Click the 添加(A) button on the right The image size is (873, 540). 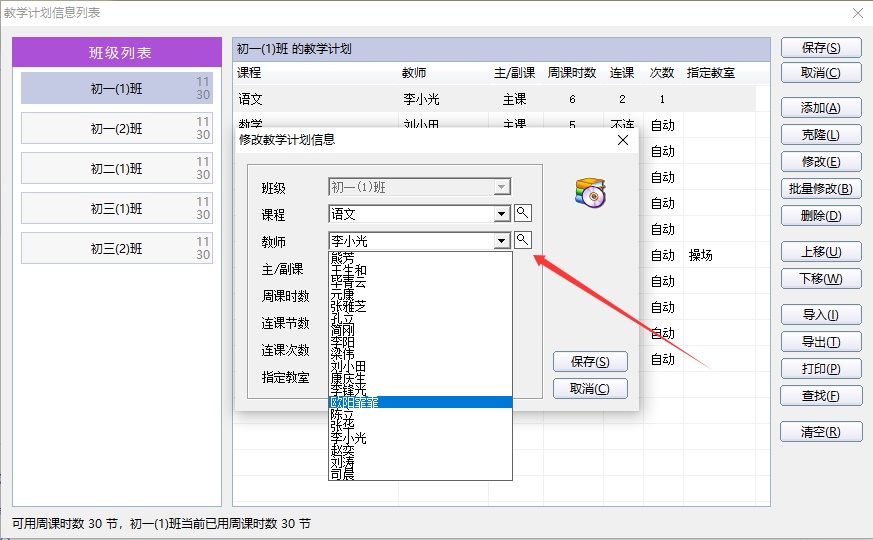pyautogui.click(x=820, y=108)
